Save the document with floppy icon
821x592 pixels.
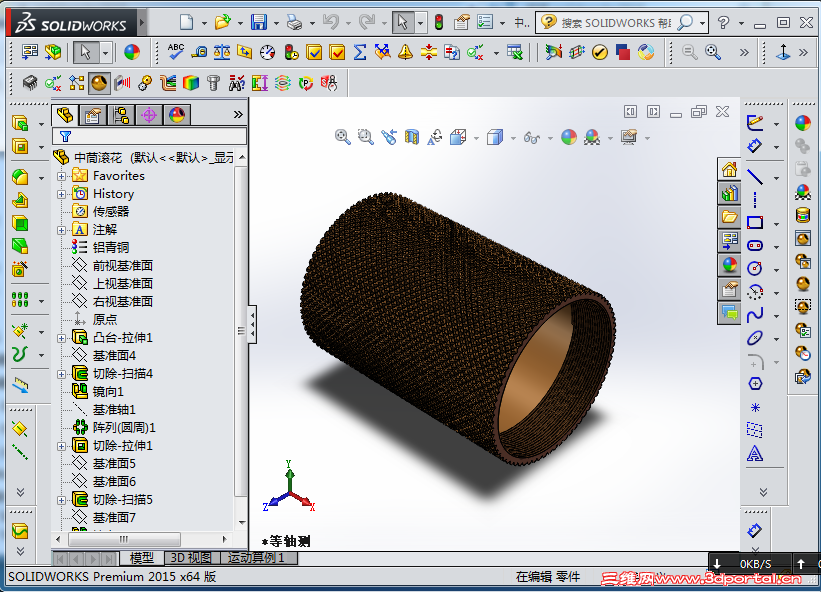[x=259, y=22]
